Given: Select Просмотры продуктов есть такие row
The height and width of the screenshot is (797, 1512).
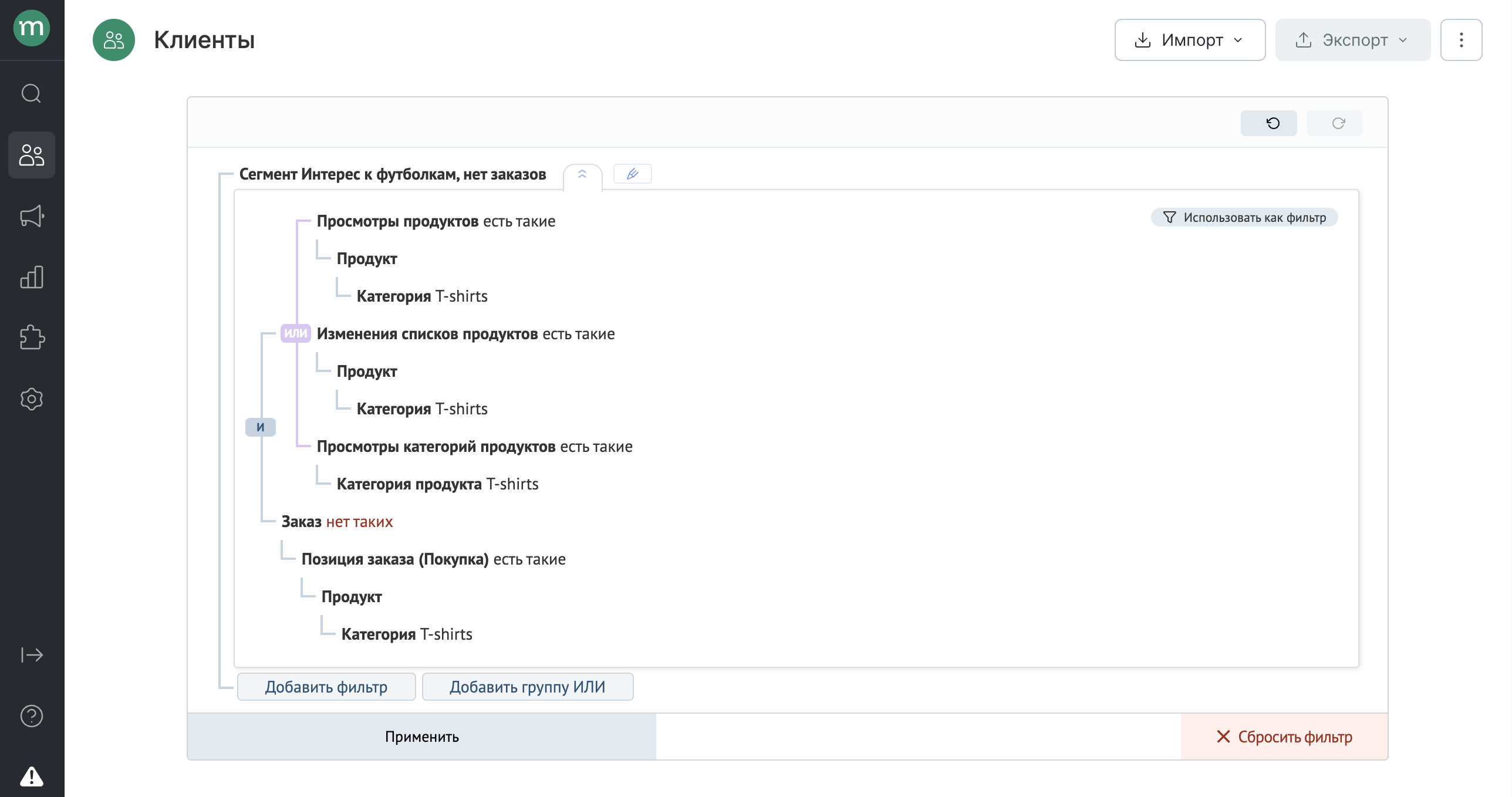Looking at the screenshot, I should pos(436,221).
